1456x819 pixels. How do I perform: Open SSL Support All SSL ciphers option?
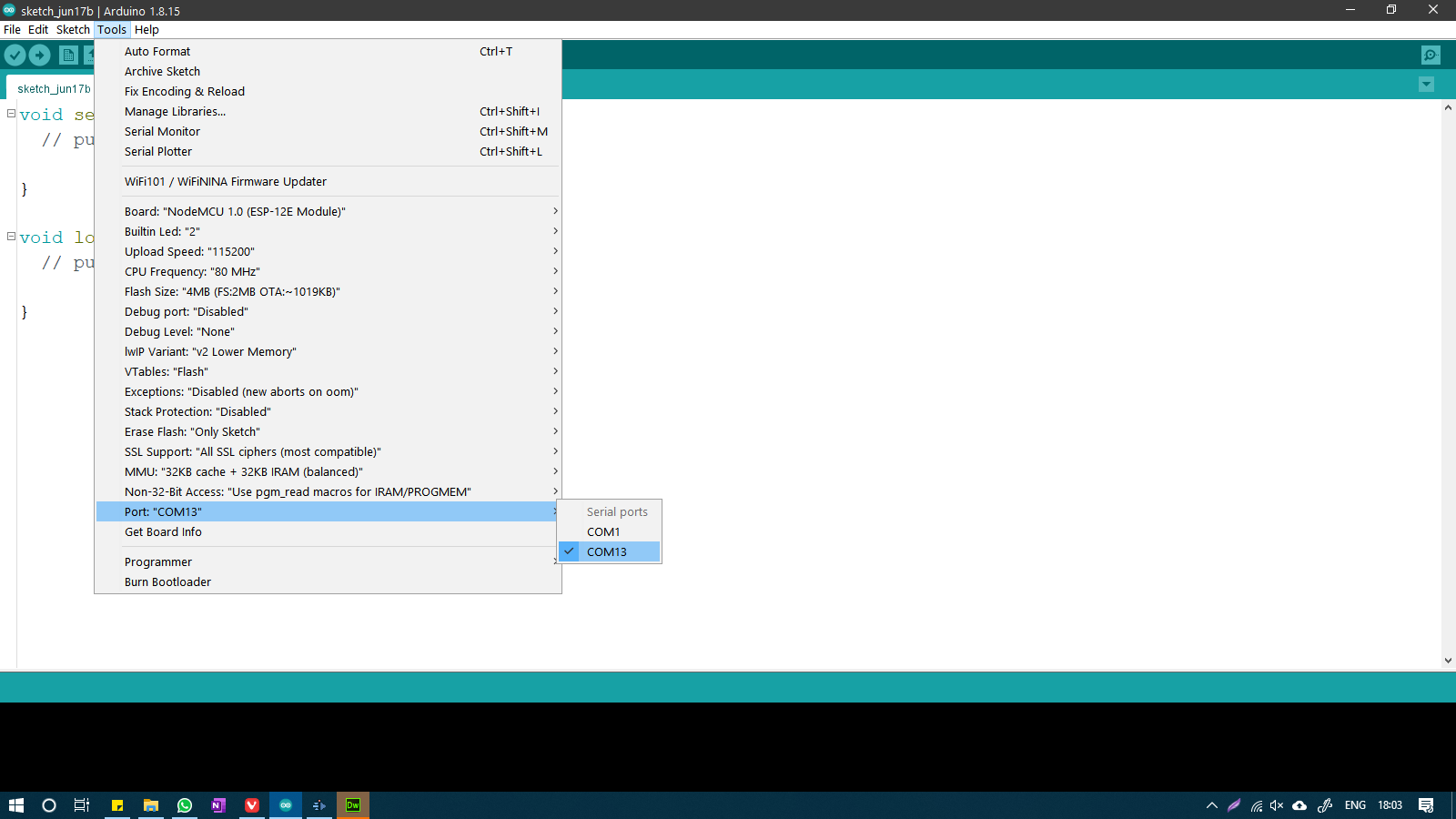point(329,452)
